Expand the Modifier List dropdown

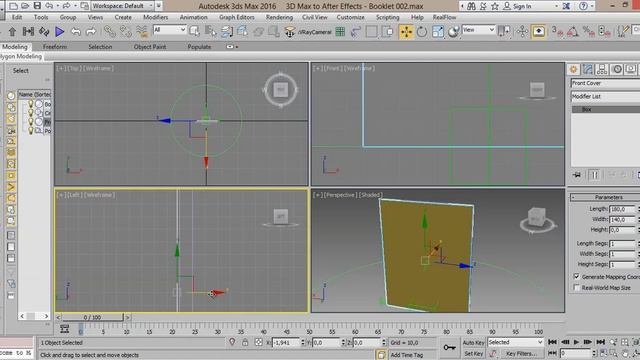[605, 96]
